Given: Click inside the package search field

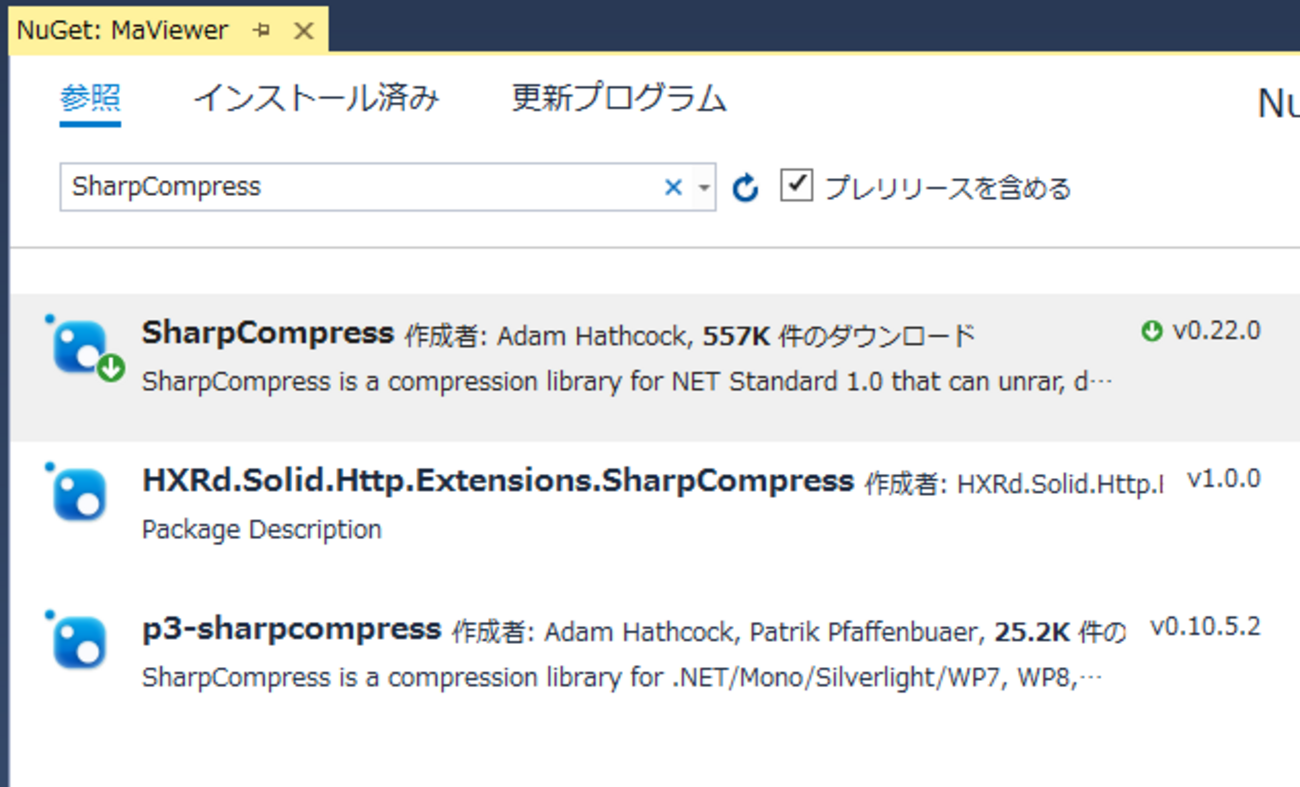Looking at the screenshot, I should (360, 187).
